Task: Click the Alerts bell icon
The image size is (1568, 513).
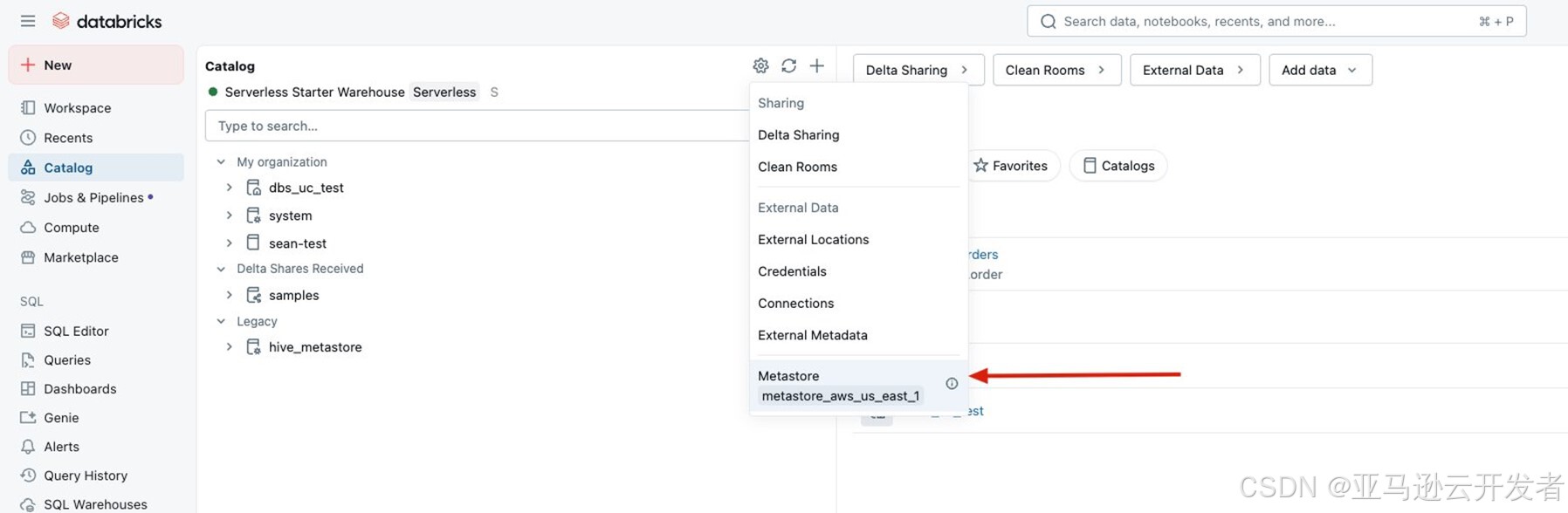Action: (28, 446)
